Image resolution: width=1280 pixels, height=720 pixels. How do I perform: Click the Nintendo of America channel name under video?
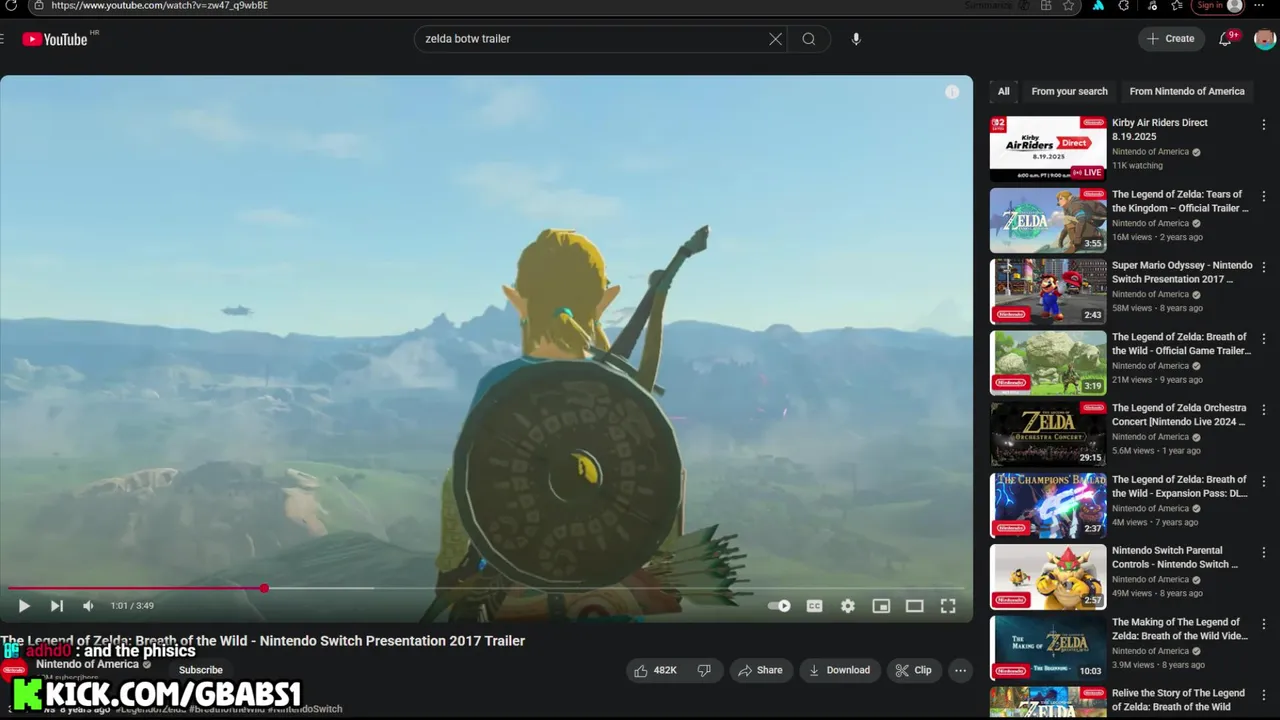coord(87,664)
